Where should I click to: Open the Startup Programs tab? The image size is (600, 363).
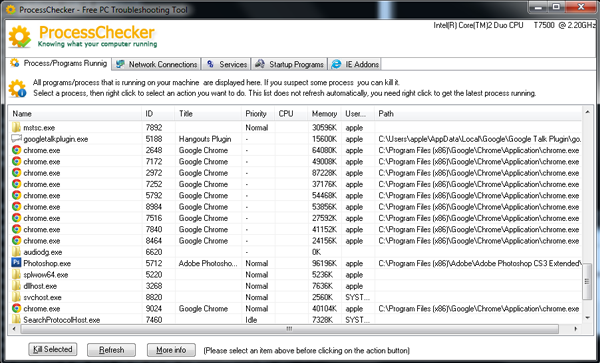(289, 64)
